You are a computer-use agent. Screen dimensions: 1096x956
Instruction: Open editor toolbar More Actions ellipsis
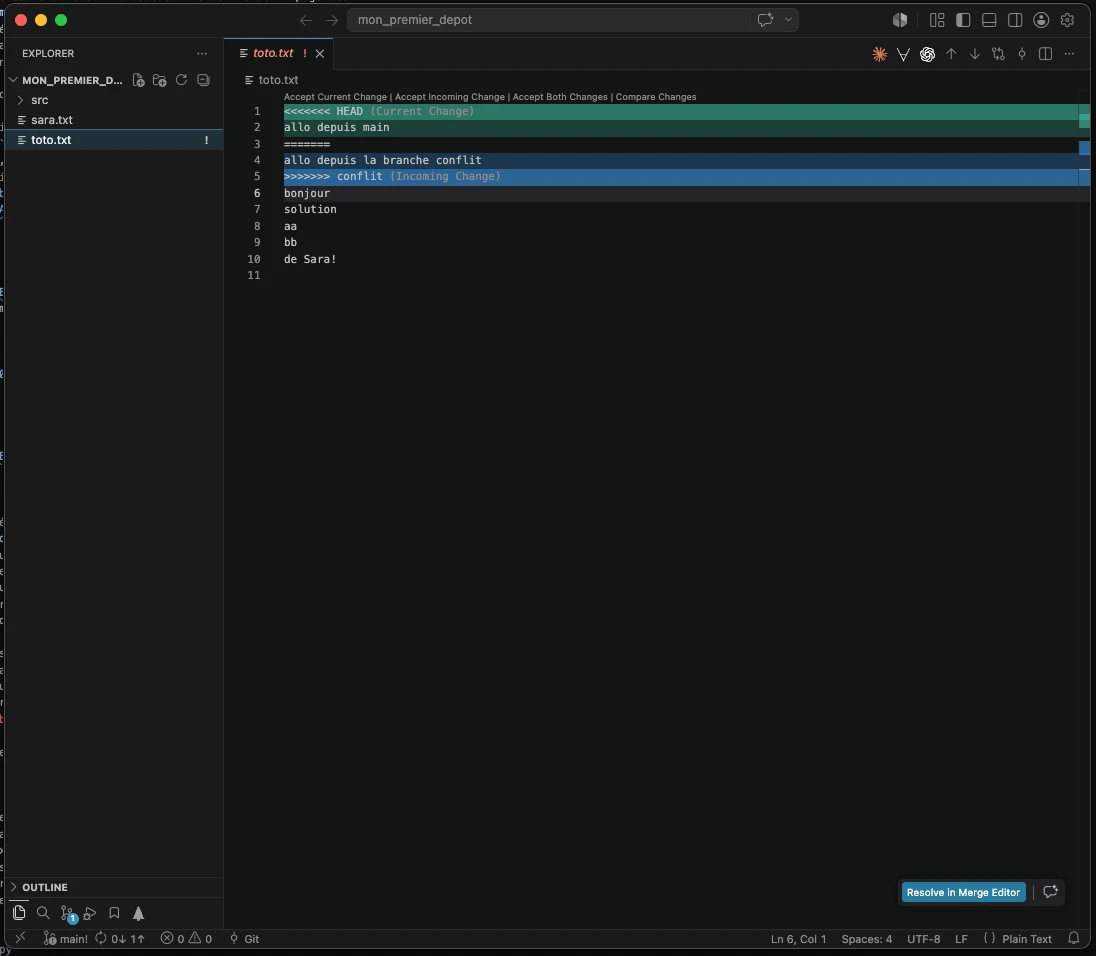coord(1069,54)
